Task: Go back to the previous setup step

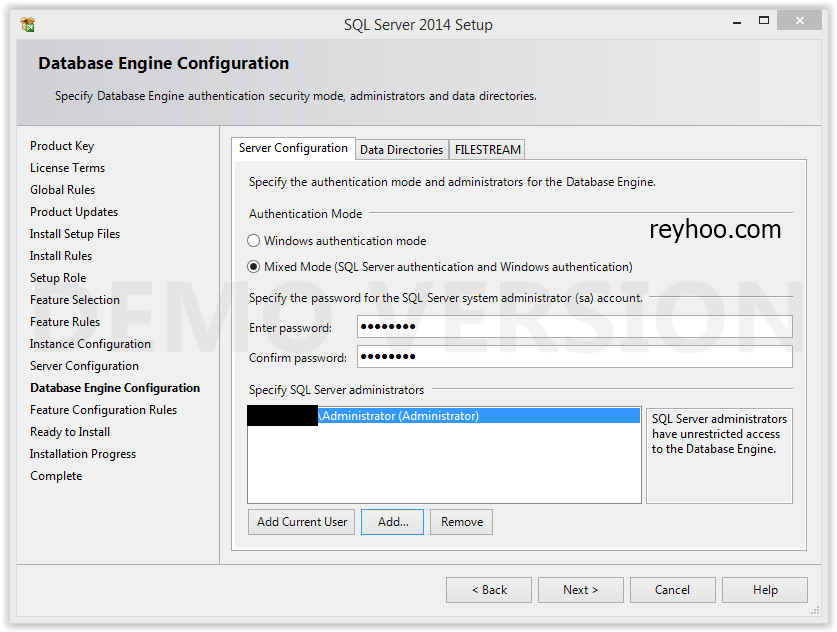Action: 489,590
